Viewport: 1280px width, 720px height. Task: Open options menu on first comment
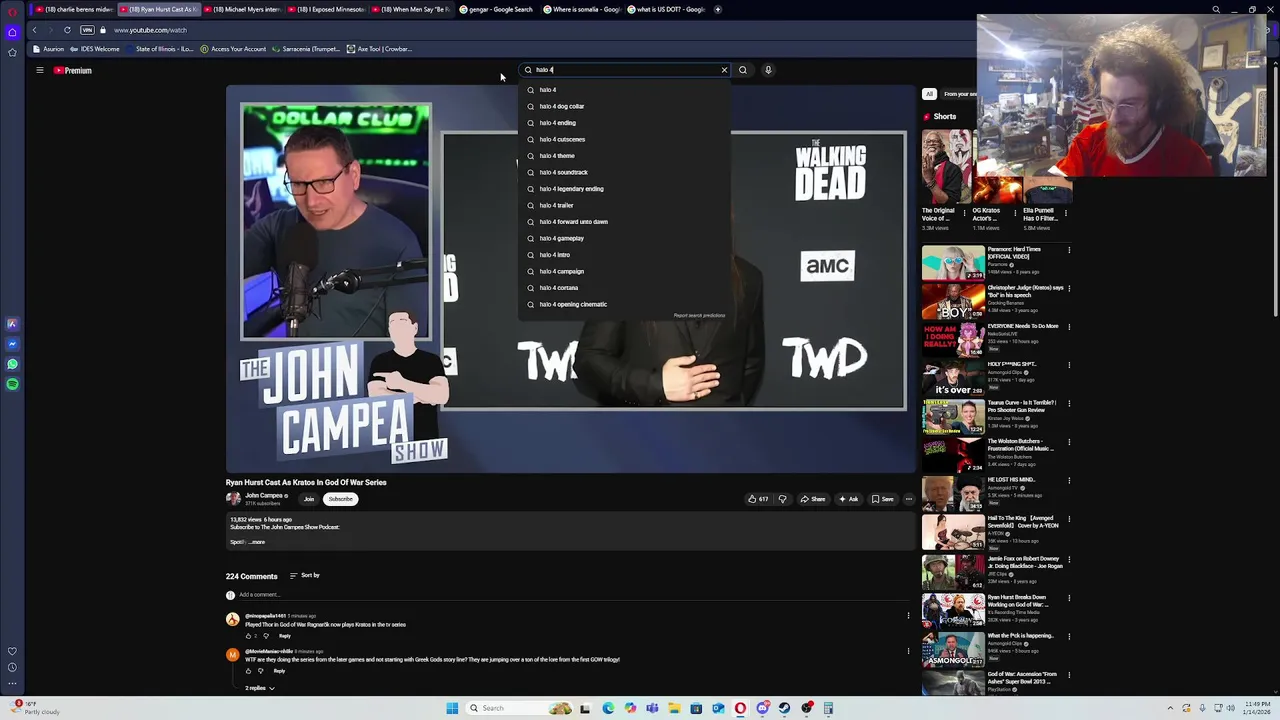pyautogui.click(x=908, y=616)
